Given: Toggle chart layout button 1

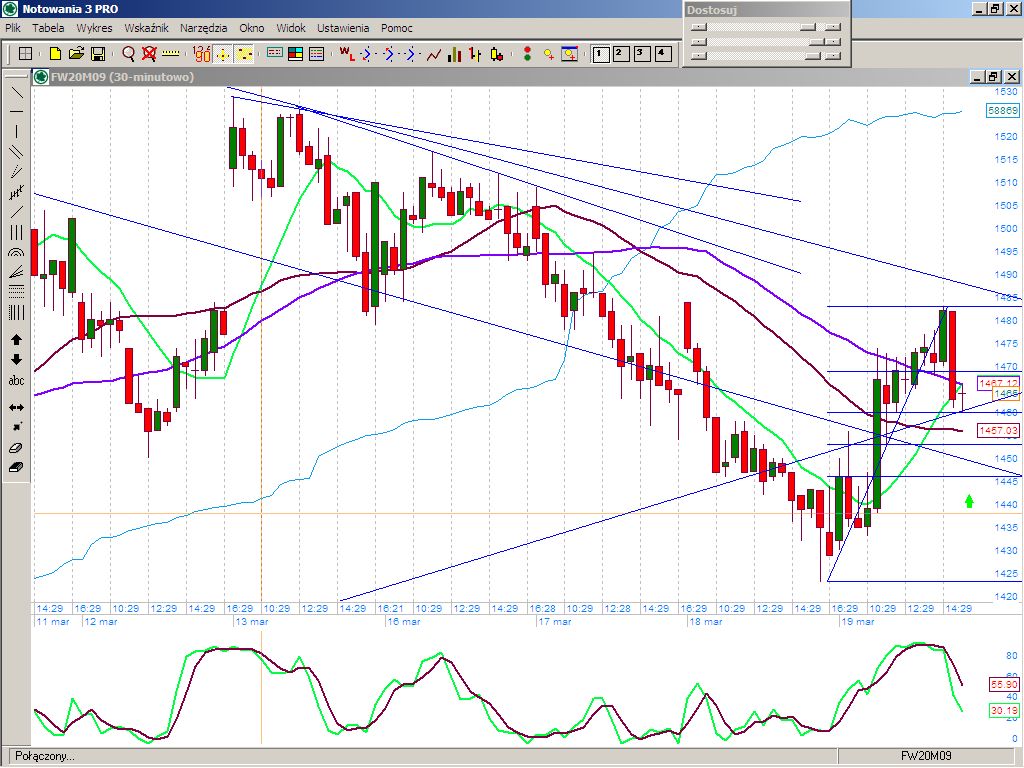Looking at the screenshot, I should (x=601, y=54).
